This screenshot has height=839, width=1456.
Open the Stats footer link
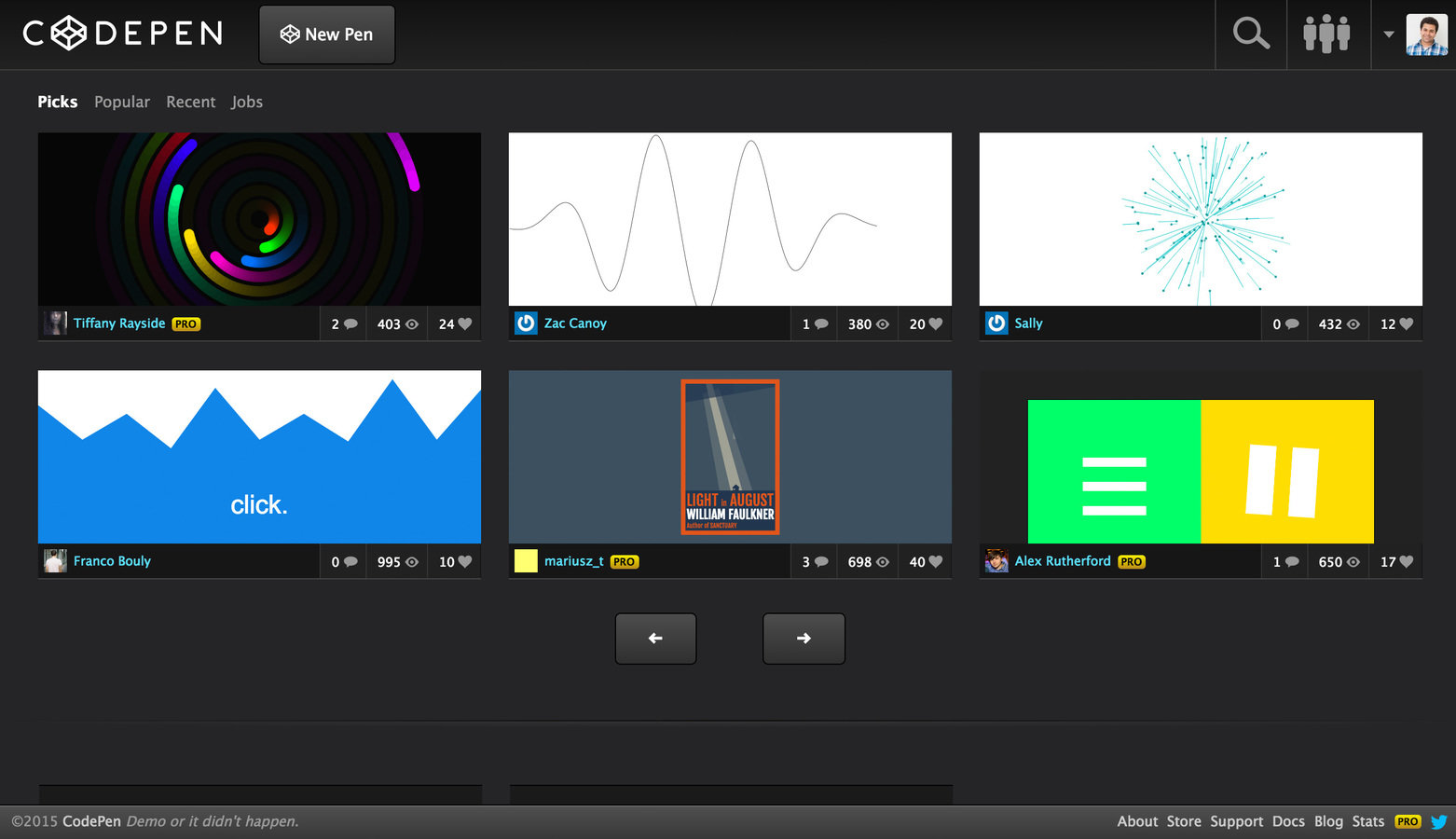[1367, 821]
